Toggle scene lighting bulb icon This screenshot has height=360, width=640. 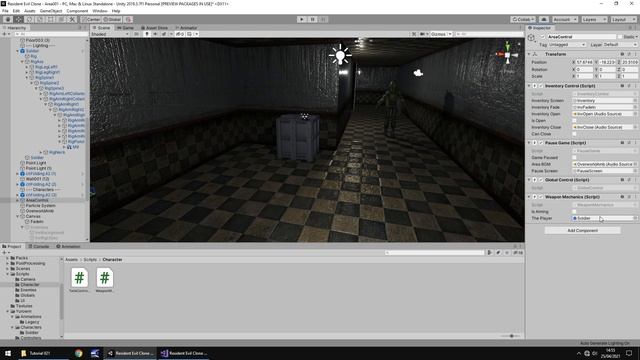coord(147,34)
